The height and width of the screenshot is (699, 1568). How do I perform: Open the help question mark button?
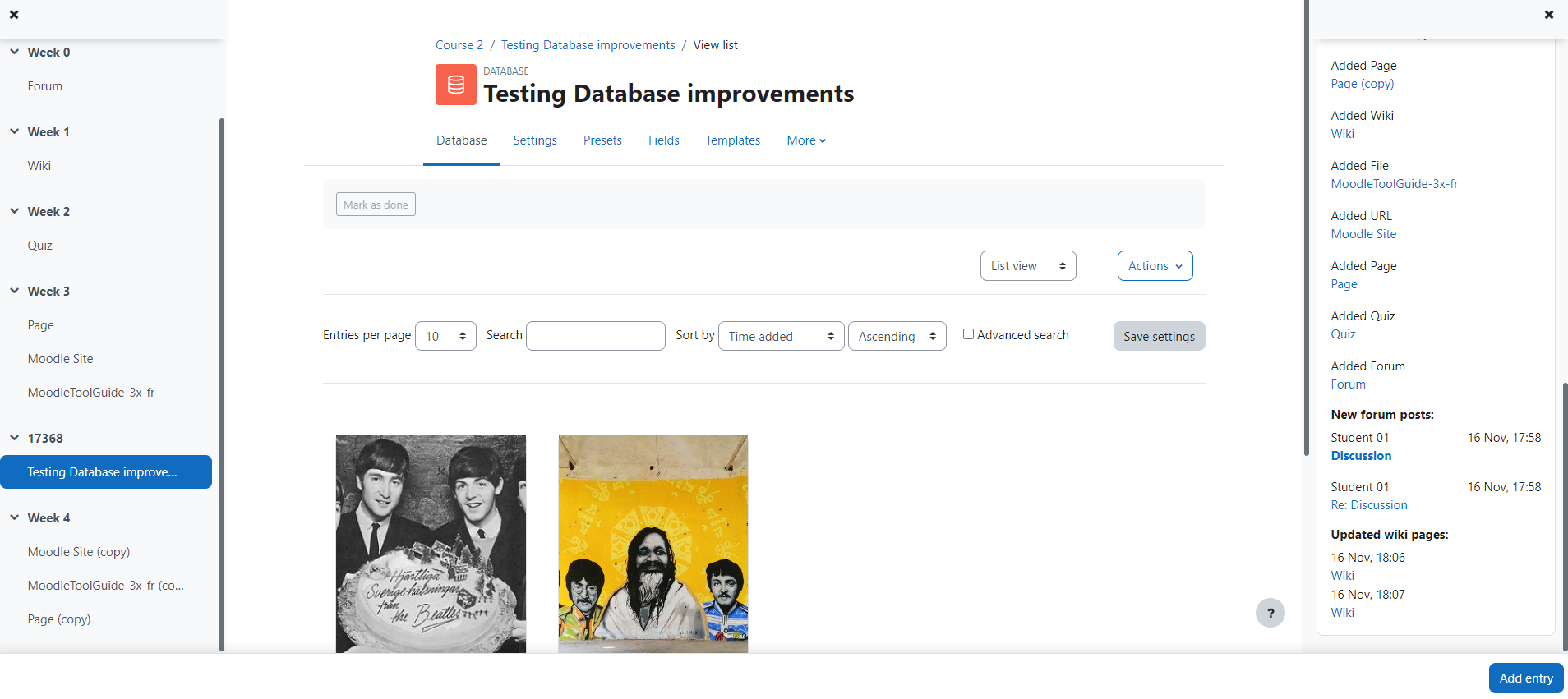coord(1271,613)
